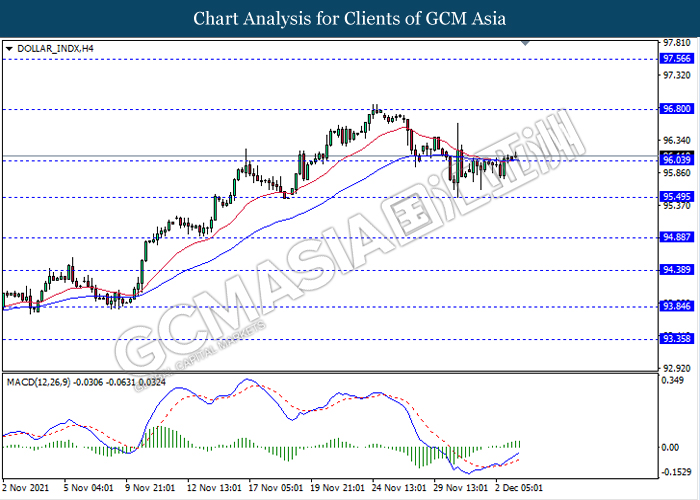This screenshot has width=700, height=500.
Task: Click the 0.00 MACD scale value
Action: (670, 448)
